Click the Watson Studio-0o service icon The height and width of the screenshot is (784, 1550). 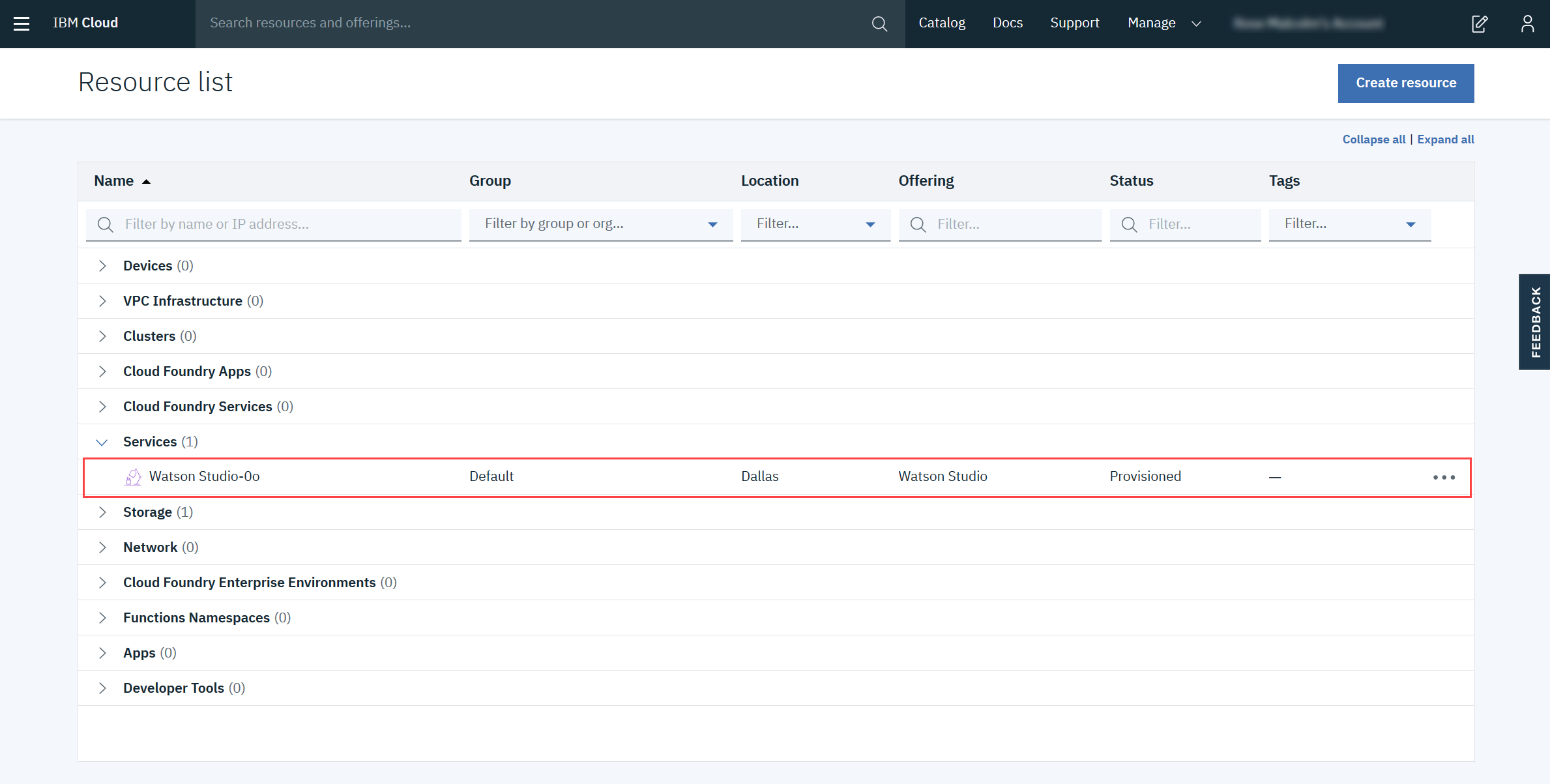(133, 477)
